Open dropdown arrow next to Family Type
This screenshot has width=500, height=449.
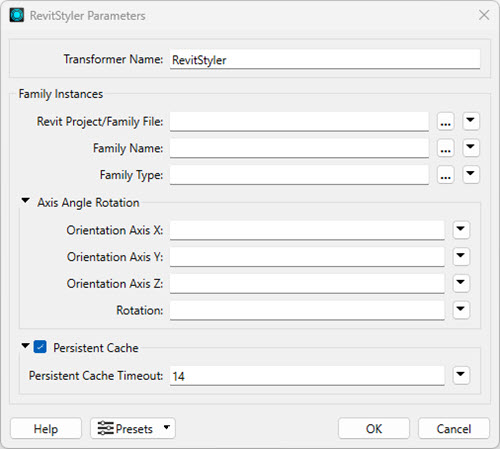[x=471, y=174]
